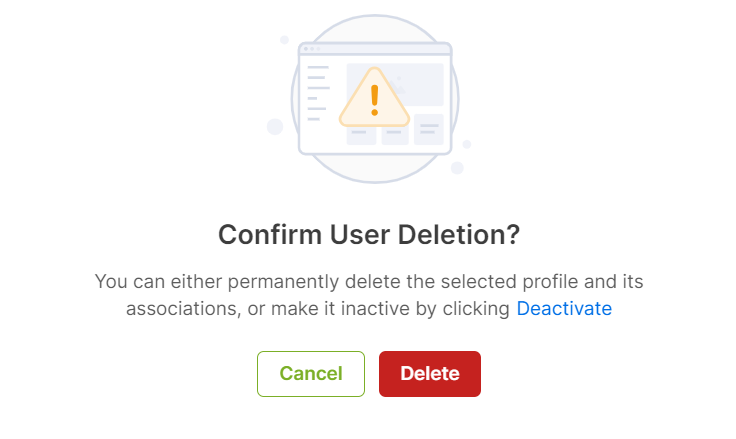Click the browser window illustration title bar
The width and height of the screenshot is (736, 439).
point(375,49)
